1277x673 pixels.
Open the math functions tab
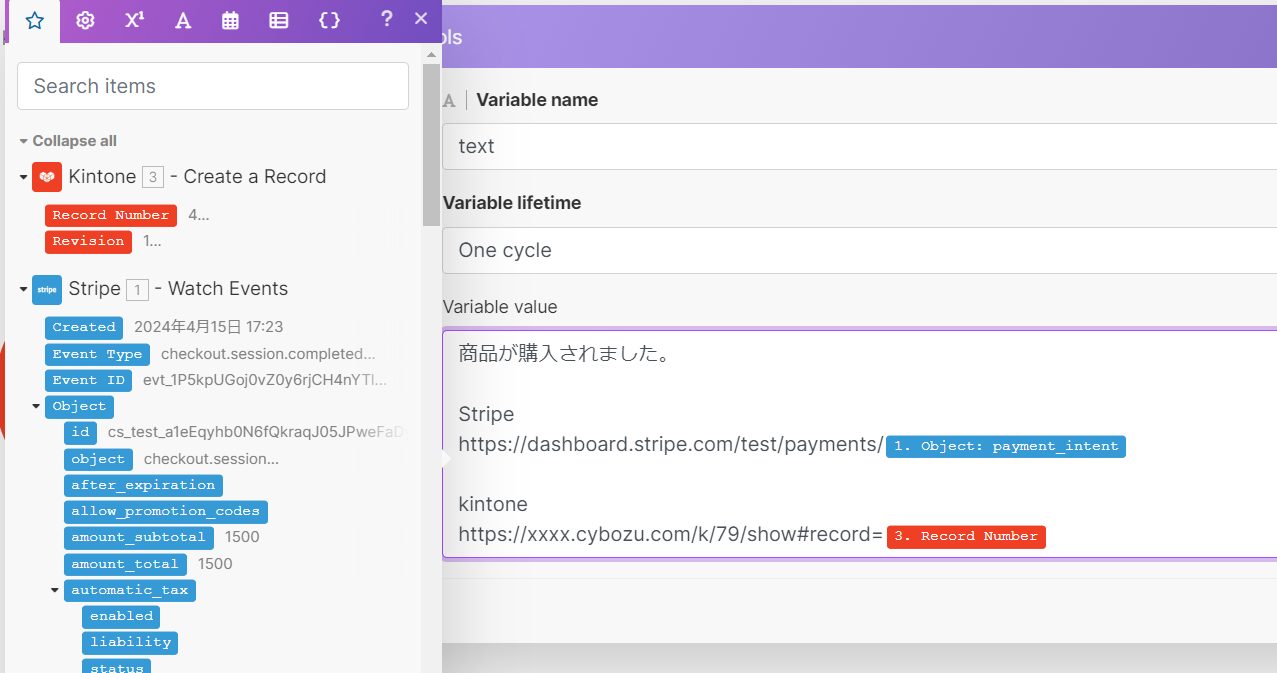[134, 20]
